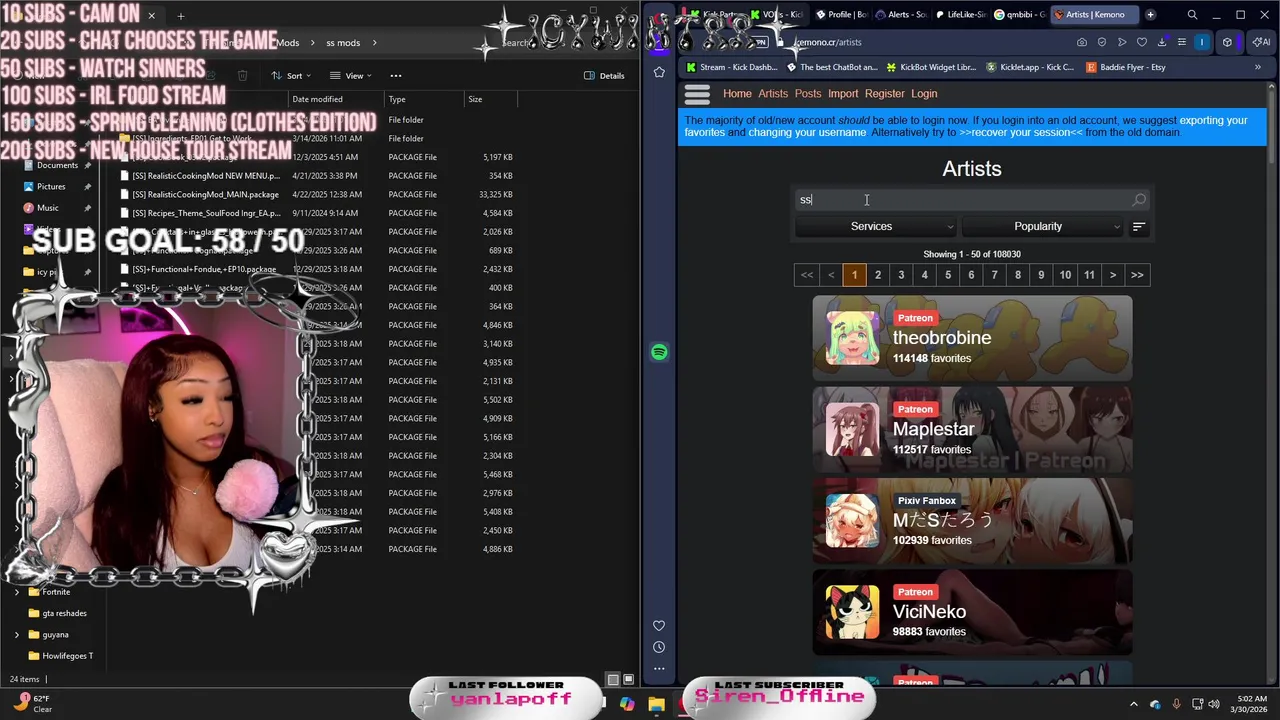Switch to the Profile | Bot browser tab

[840, 15]
